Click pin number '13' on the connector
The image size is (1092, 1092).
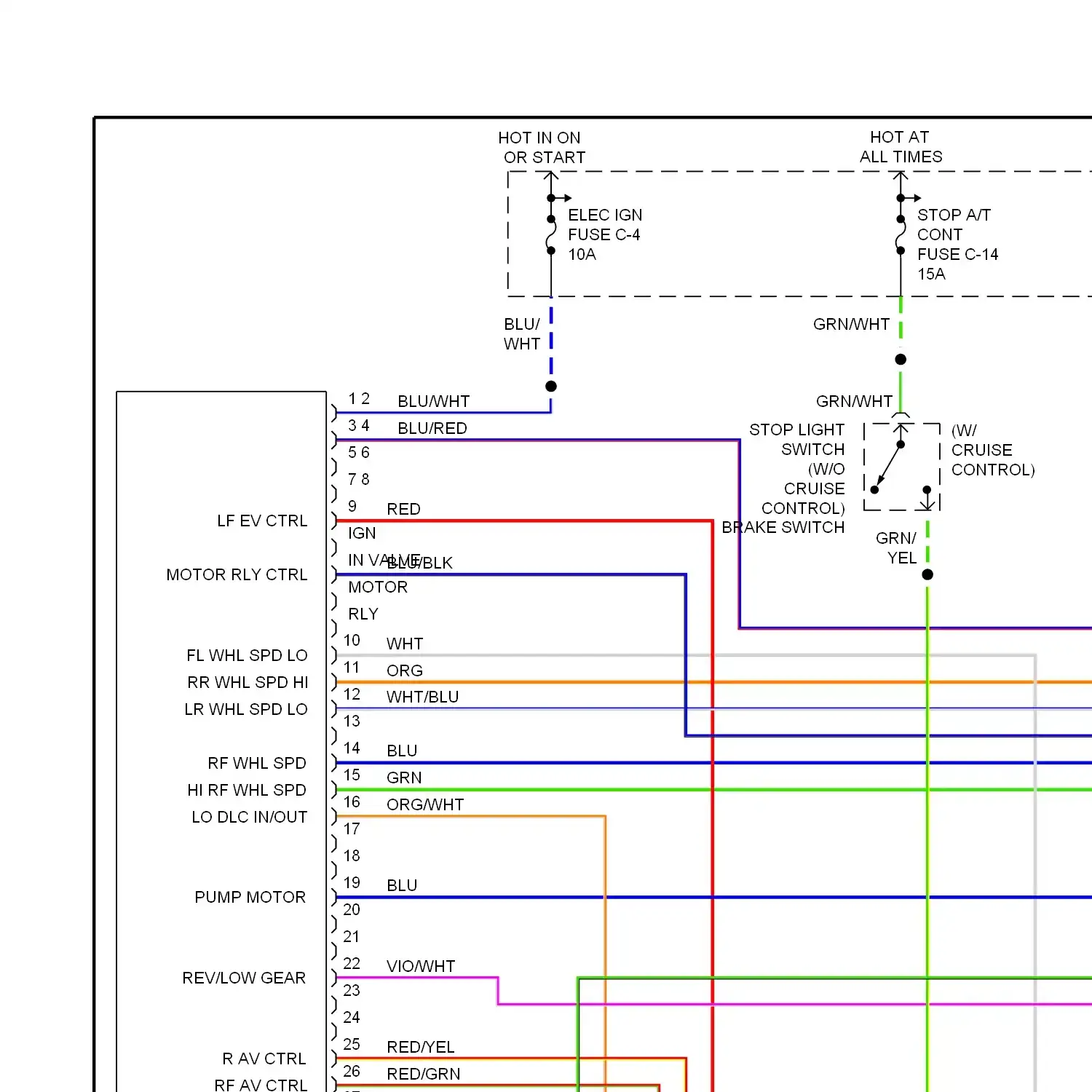[352, 721]
